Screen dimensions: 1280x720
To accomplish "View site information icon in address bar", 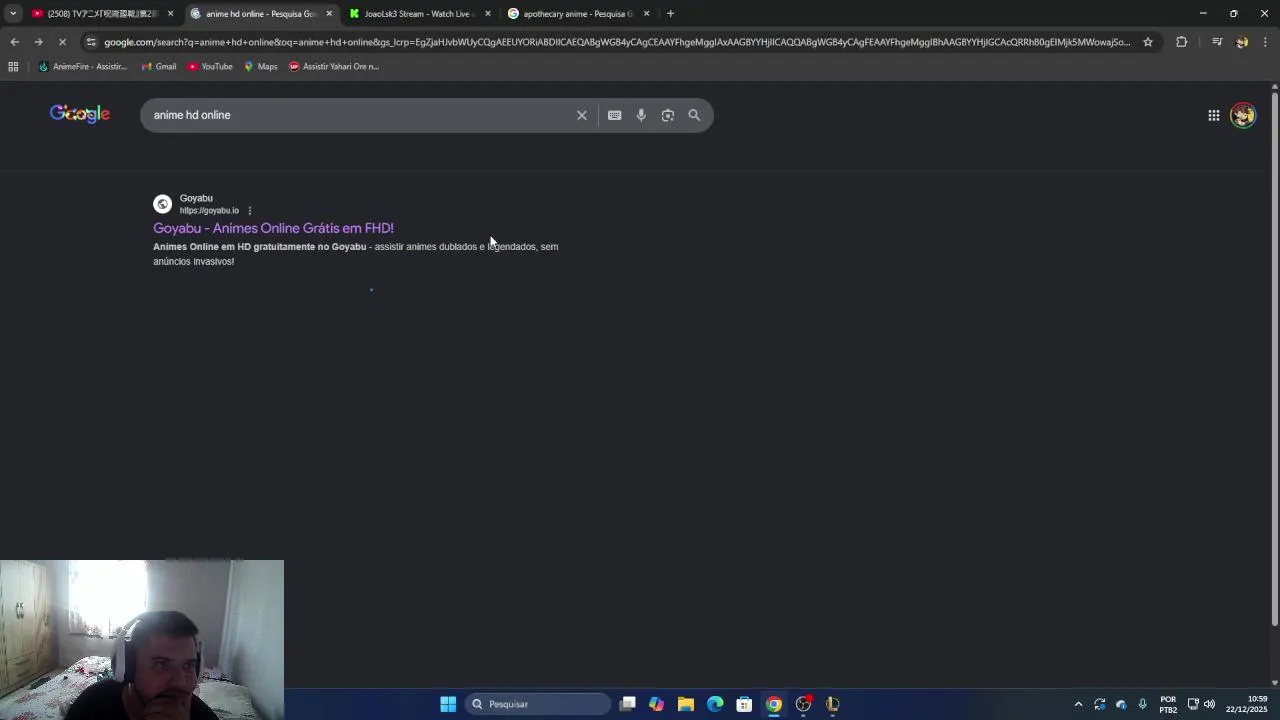I will (91, 42).
